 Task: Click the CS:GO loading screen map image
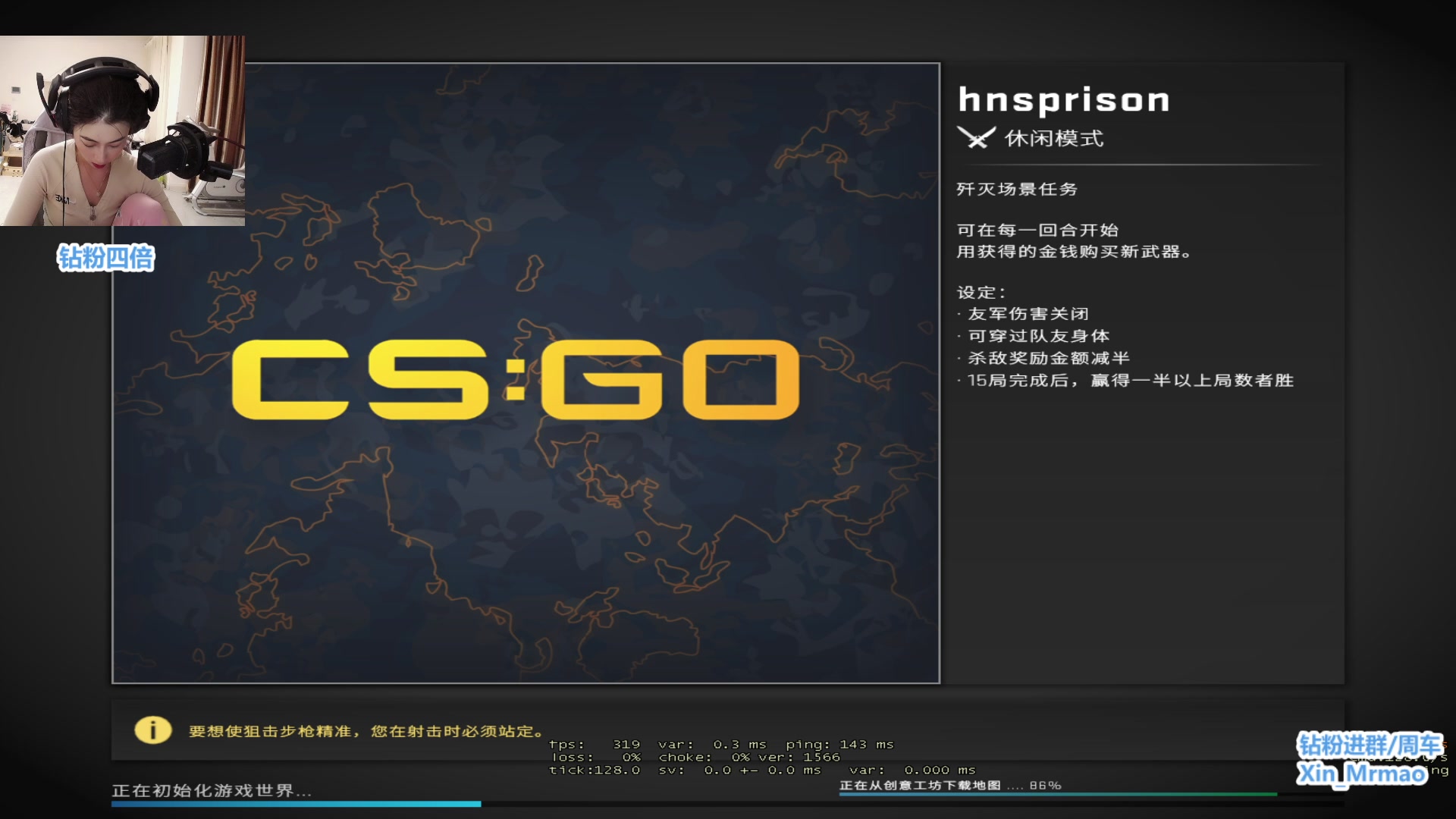tap(526, 373)
